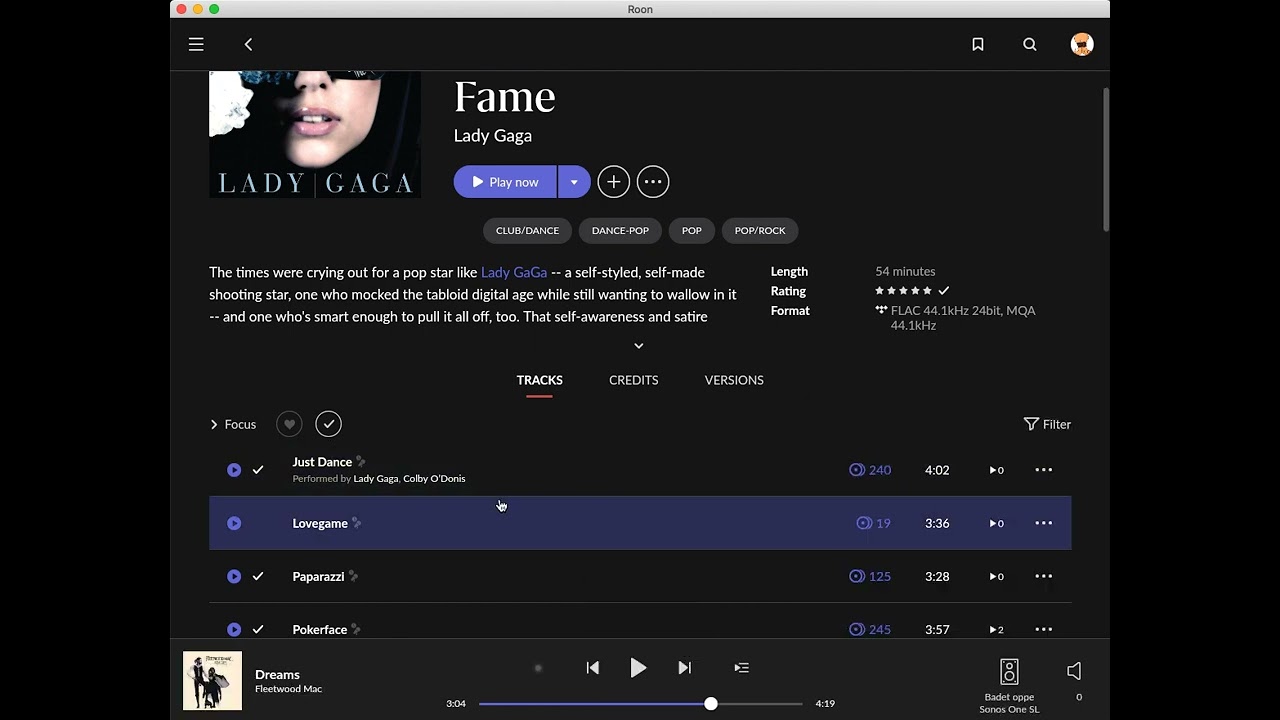
Task: Open the Fame album cover art
Action: pos(315,134)
